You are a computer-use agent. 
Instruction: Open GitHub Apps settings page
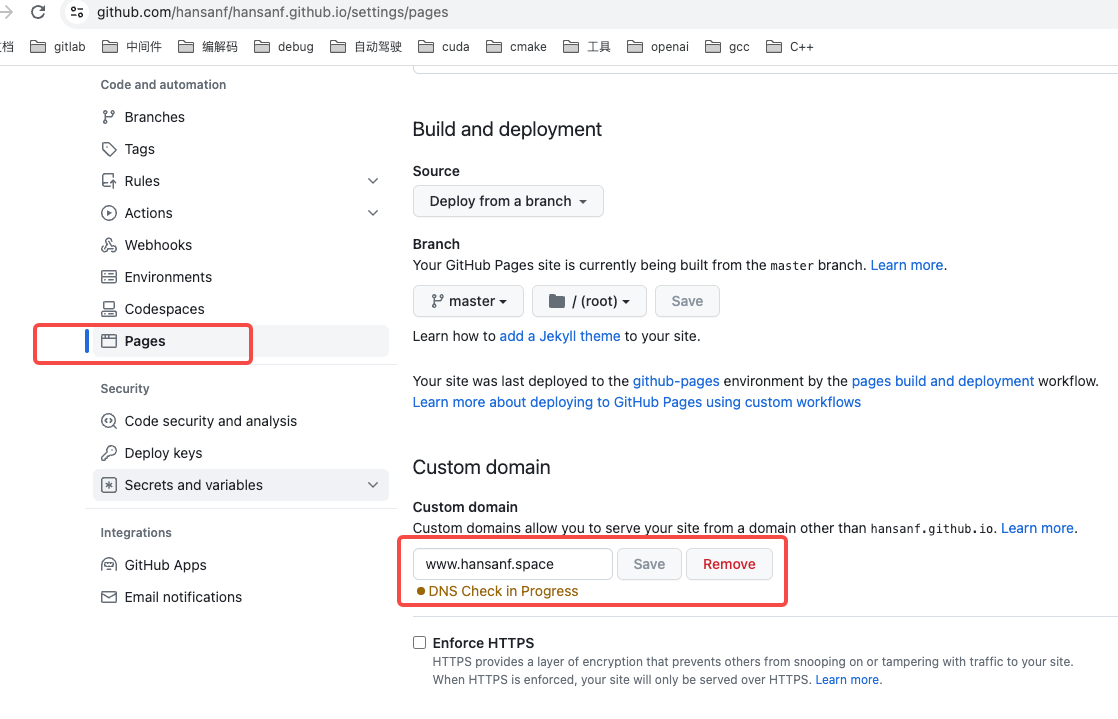coord(165,565)
